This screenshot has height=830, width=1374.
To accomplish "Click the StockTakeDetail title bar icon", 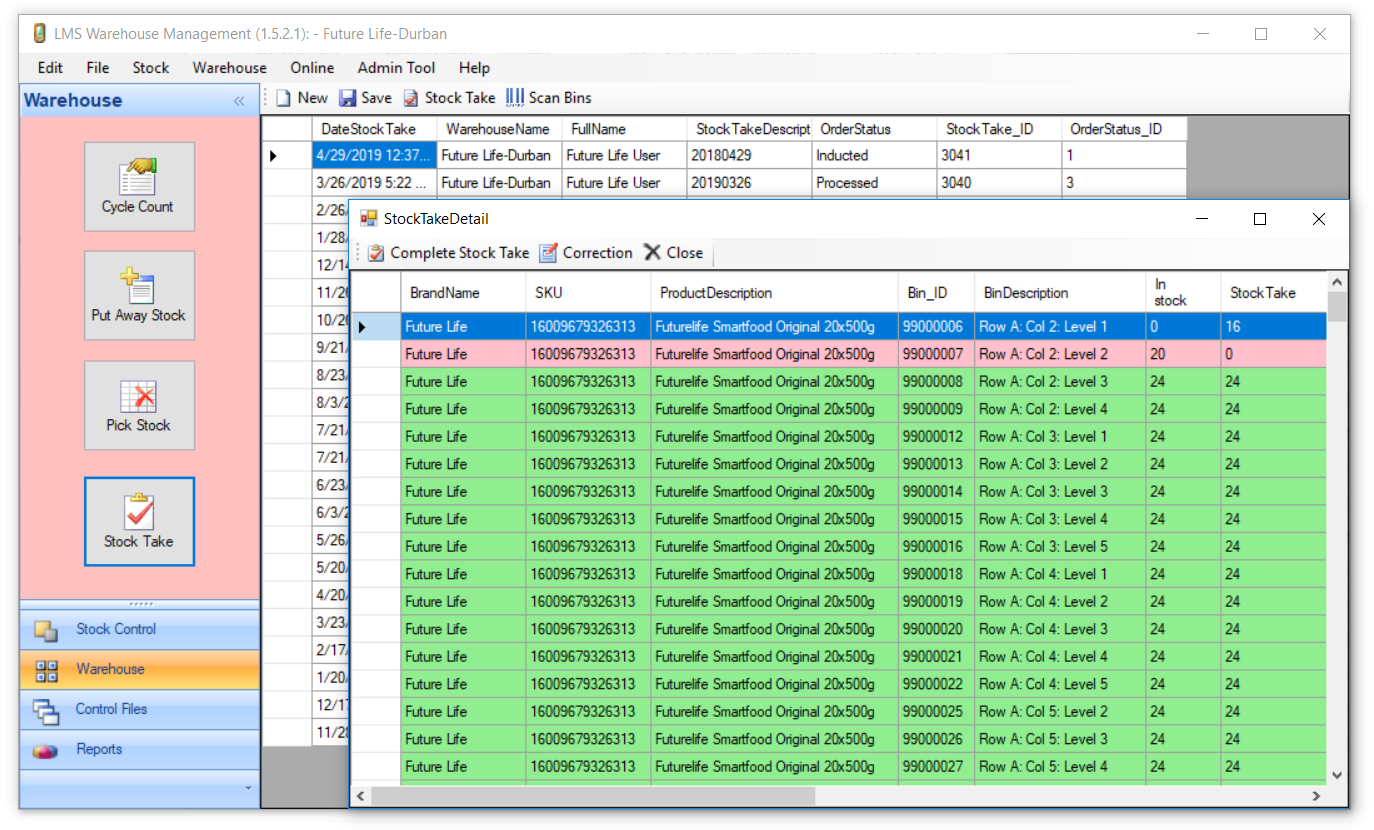I will pyautogui.click(x=369, y=219).
